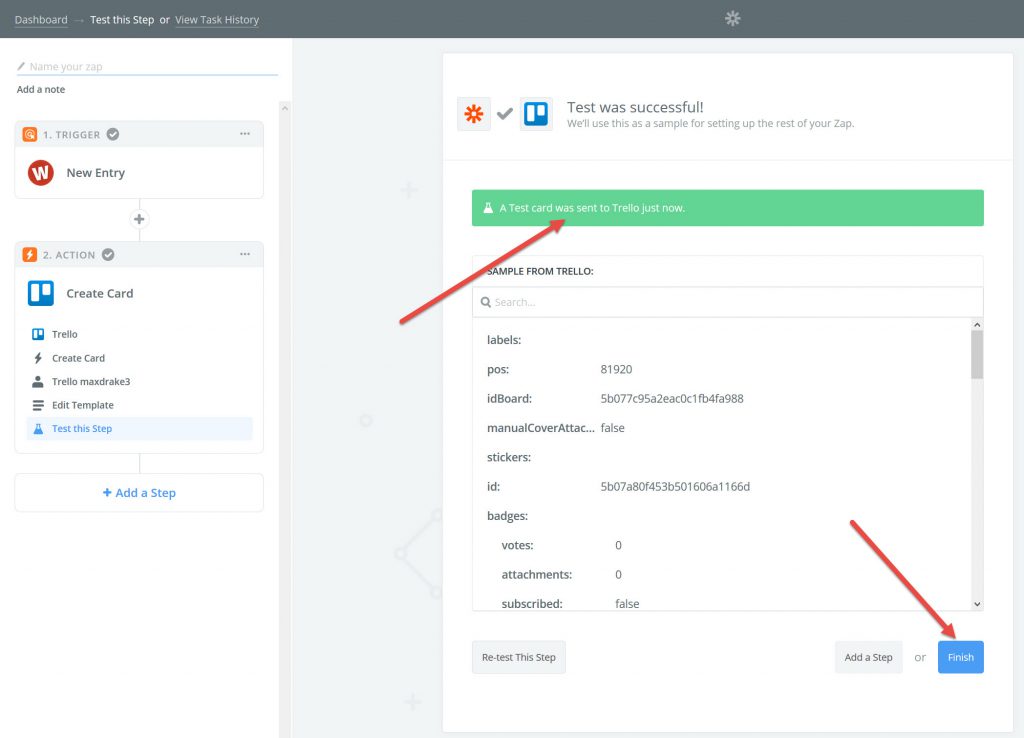Open Trello maxdrake3 account substep
Image resolution: width=1024 pixels, height=738 pixels.
click(x=91, y=382)
